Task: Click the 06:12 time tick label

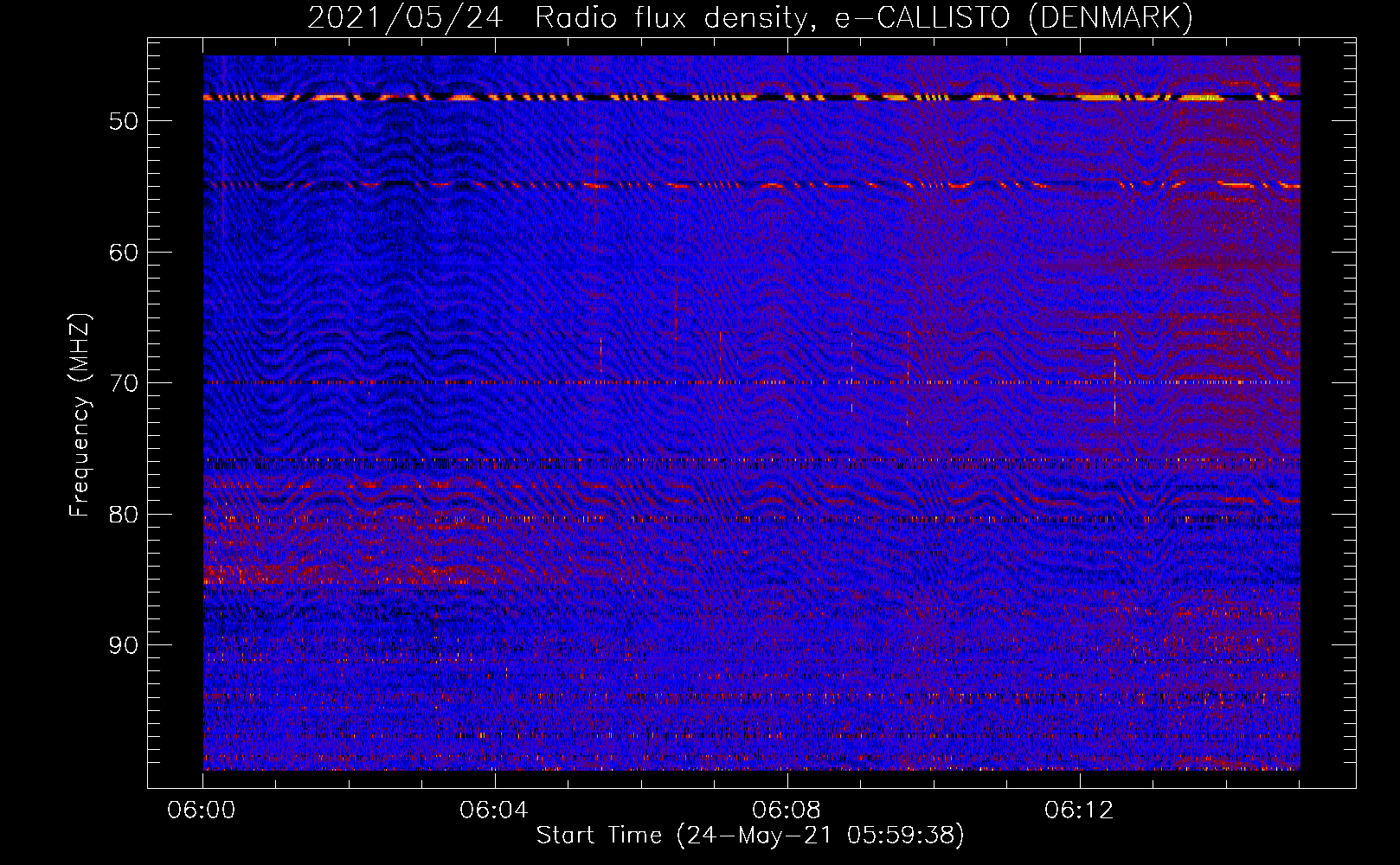Action: click(1079, 811)
